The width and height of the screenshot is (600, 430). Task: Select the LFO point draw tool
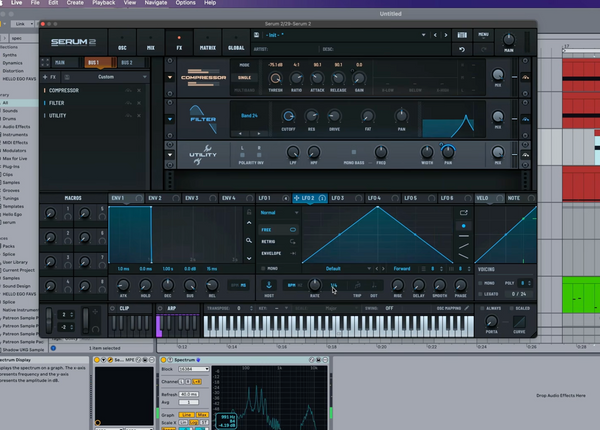coord(463,226)
